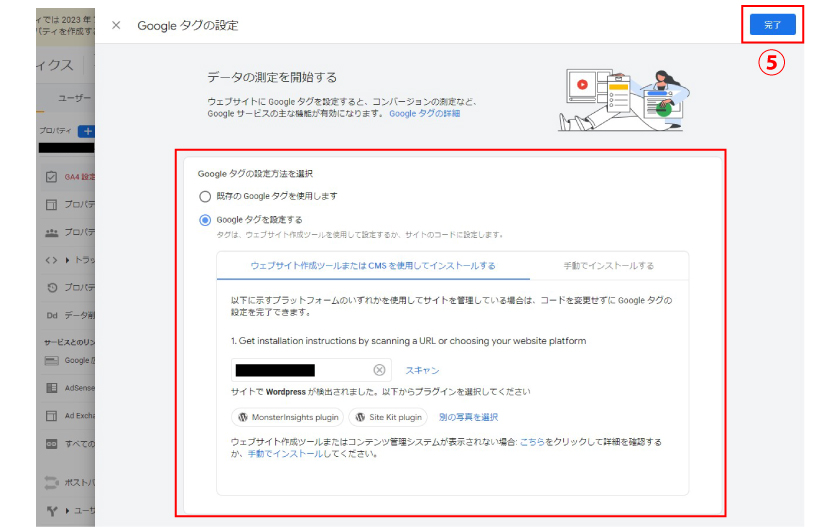
Task: Select 既存の Google タグを使用します radio option
Action: coord(205,196)
